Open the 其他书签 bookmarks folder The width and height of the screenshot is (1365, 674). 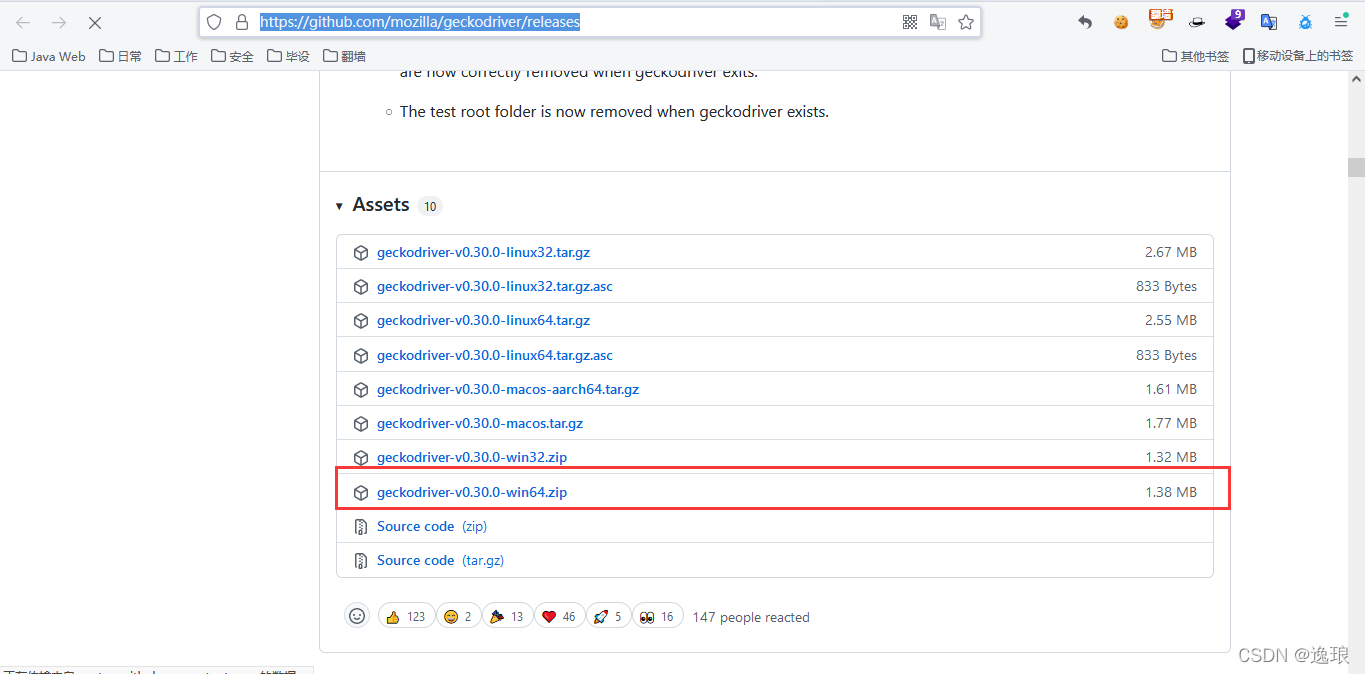pyautogui.click(x=1196, y=56)
